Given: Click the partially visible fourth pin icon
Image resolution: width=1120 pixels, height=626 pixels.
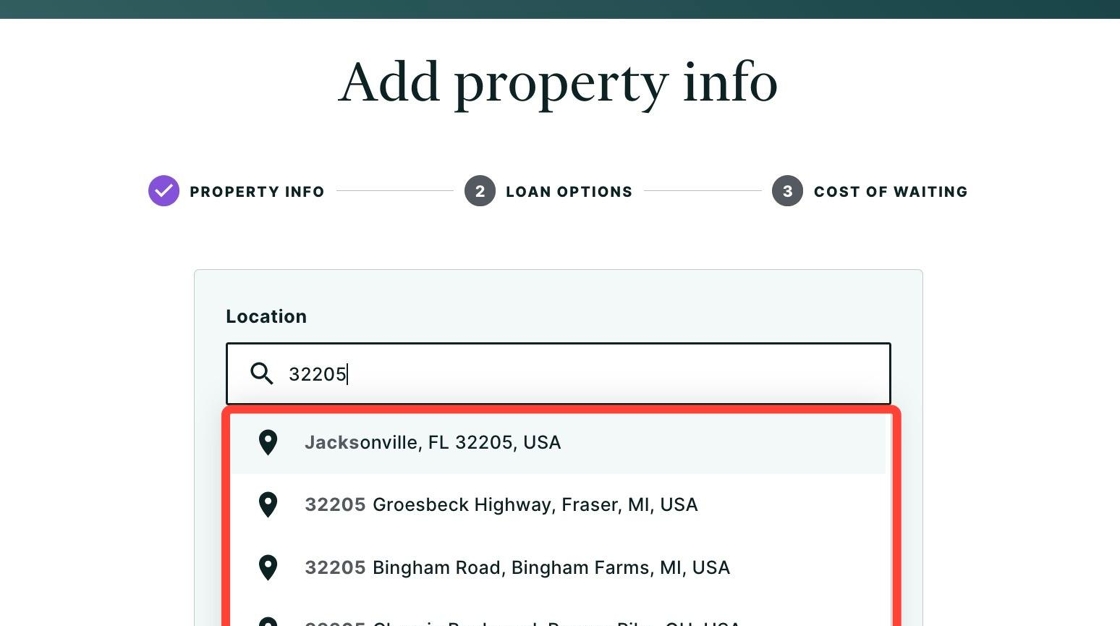Looking at the screenshot, I should pos(268,622).
